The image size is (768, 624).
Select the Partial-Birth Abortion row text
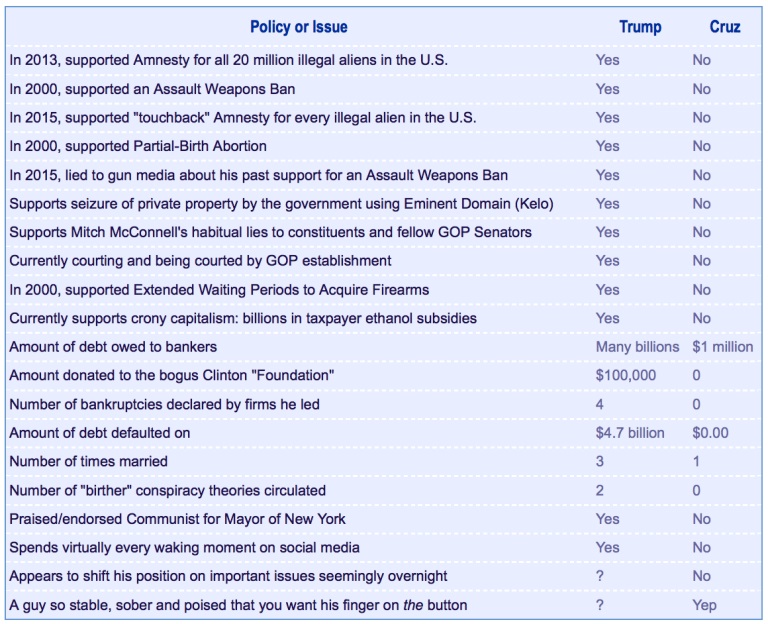[x=138, y=146]
